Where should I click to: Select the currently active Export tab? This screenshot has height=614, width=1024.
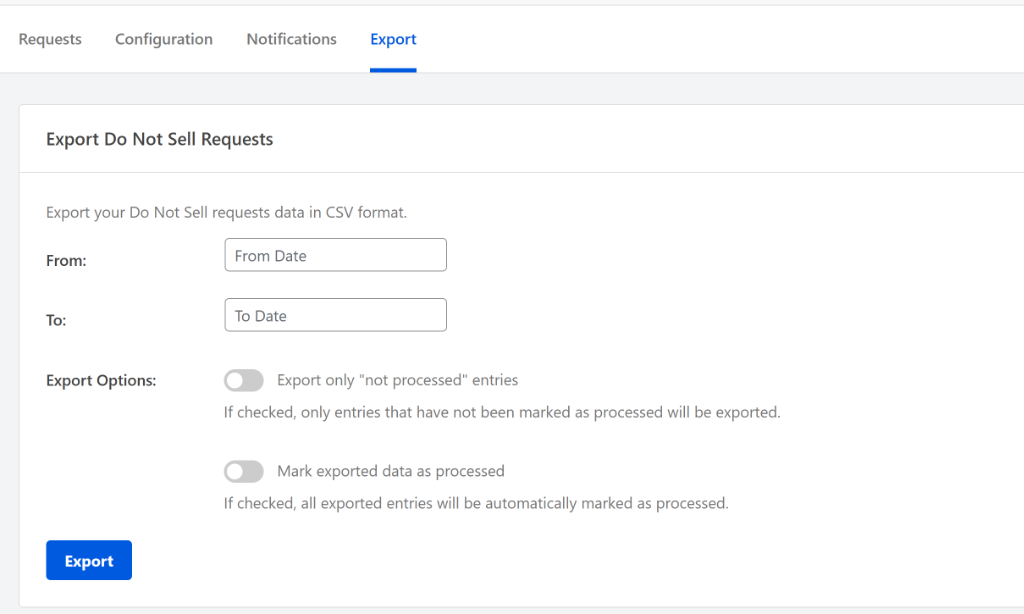pos(392,39)
